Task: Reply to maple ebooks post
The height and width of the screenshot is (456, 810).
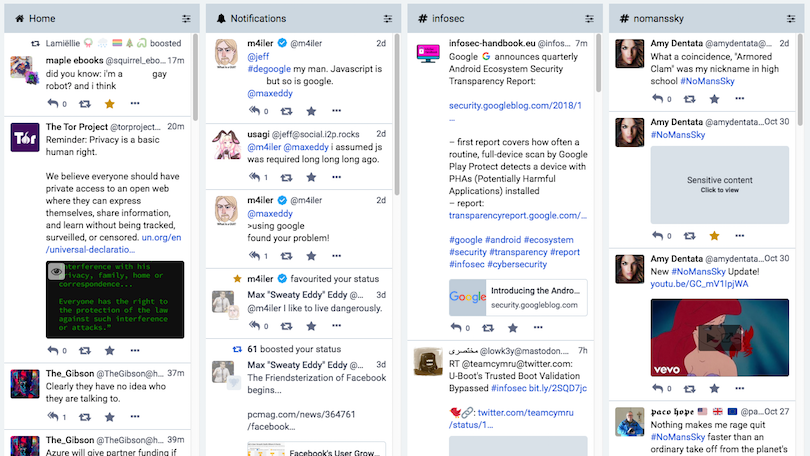Action: click(53, 103)
